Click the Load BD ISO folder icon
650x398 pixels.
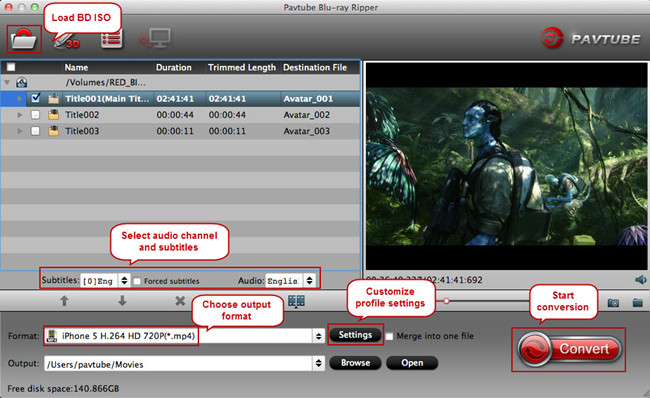click(x=24, y=39)
